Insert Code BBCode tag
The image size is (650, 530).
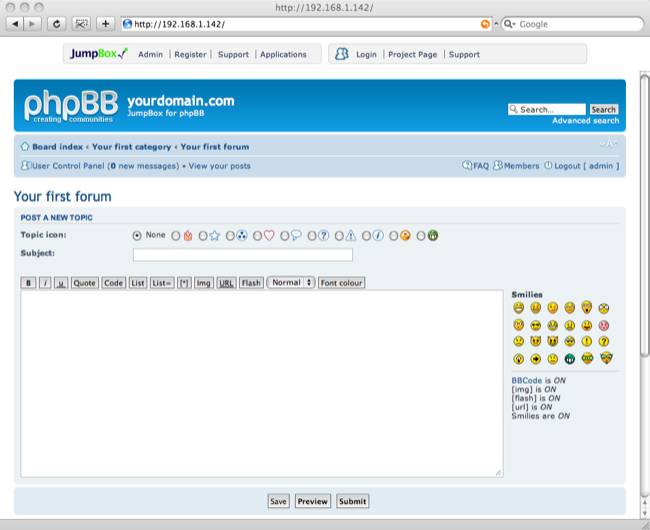pos(114,283)
